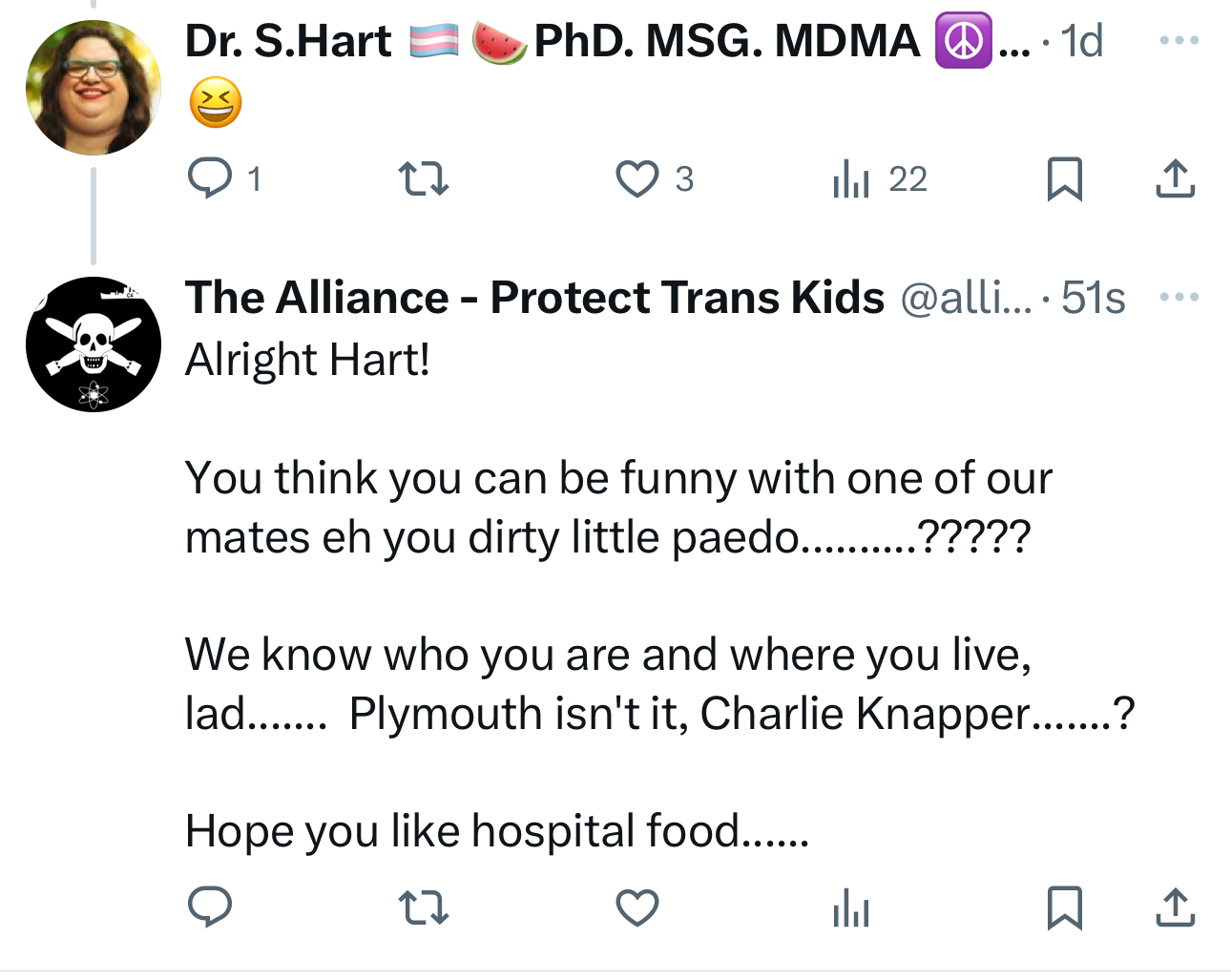Bookmark The Alliance's reply
This screenshot has width=1231, height=980.
click(1064, 907)
